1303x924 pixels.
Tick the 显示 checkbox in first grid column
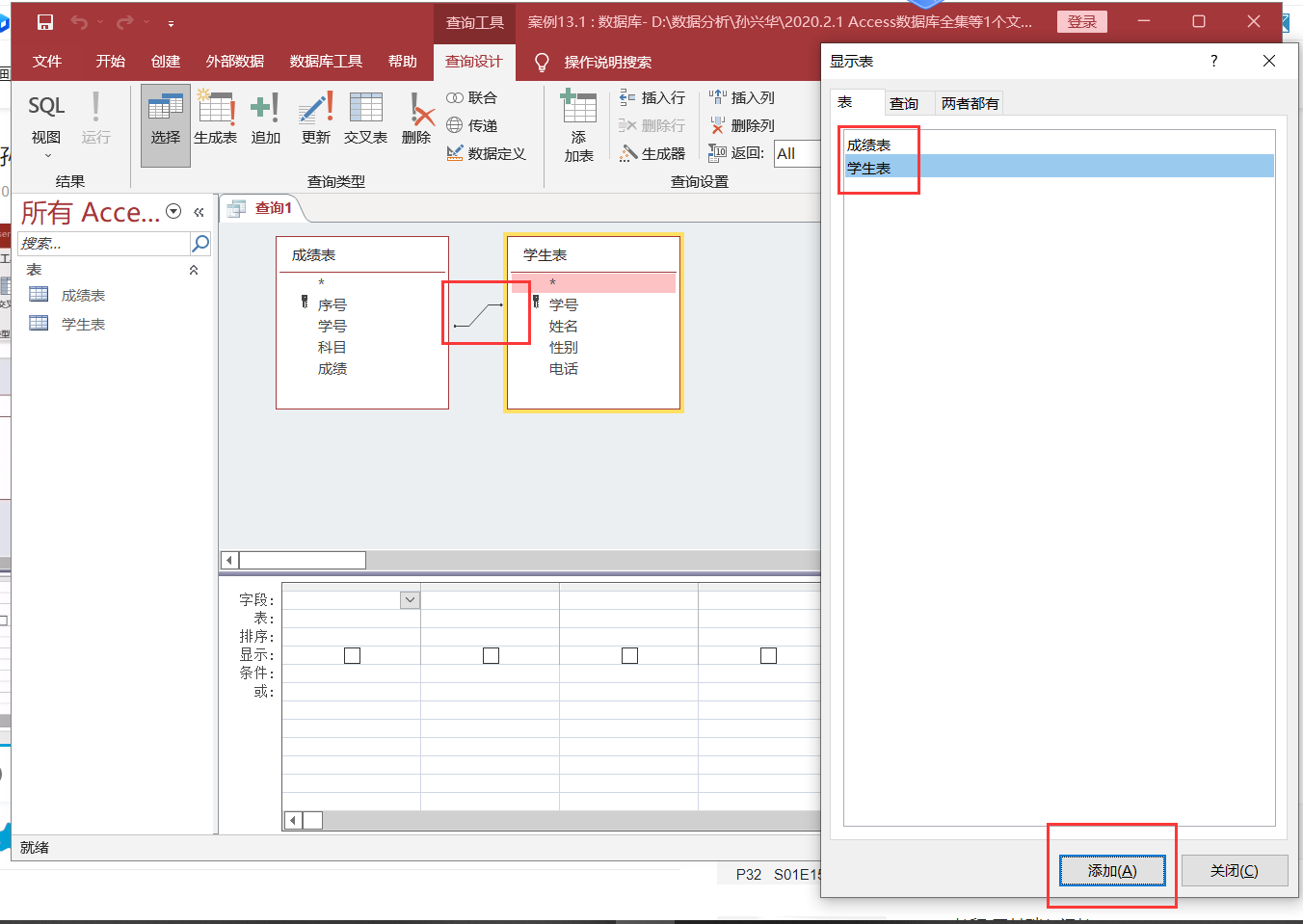352,655
